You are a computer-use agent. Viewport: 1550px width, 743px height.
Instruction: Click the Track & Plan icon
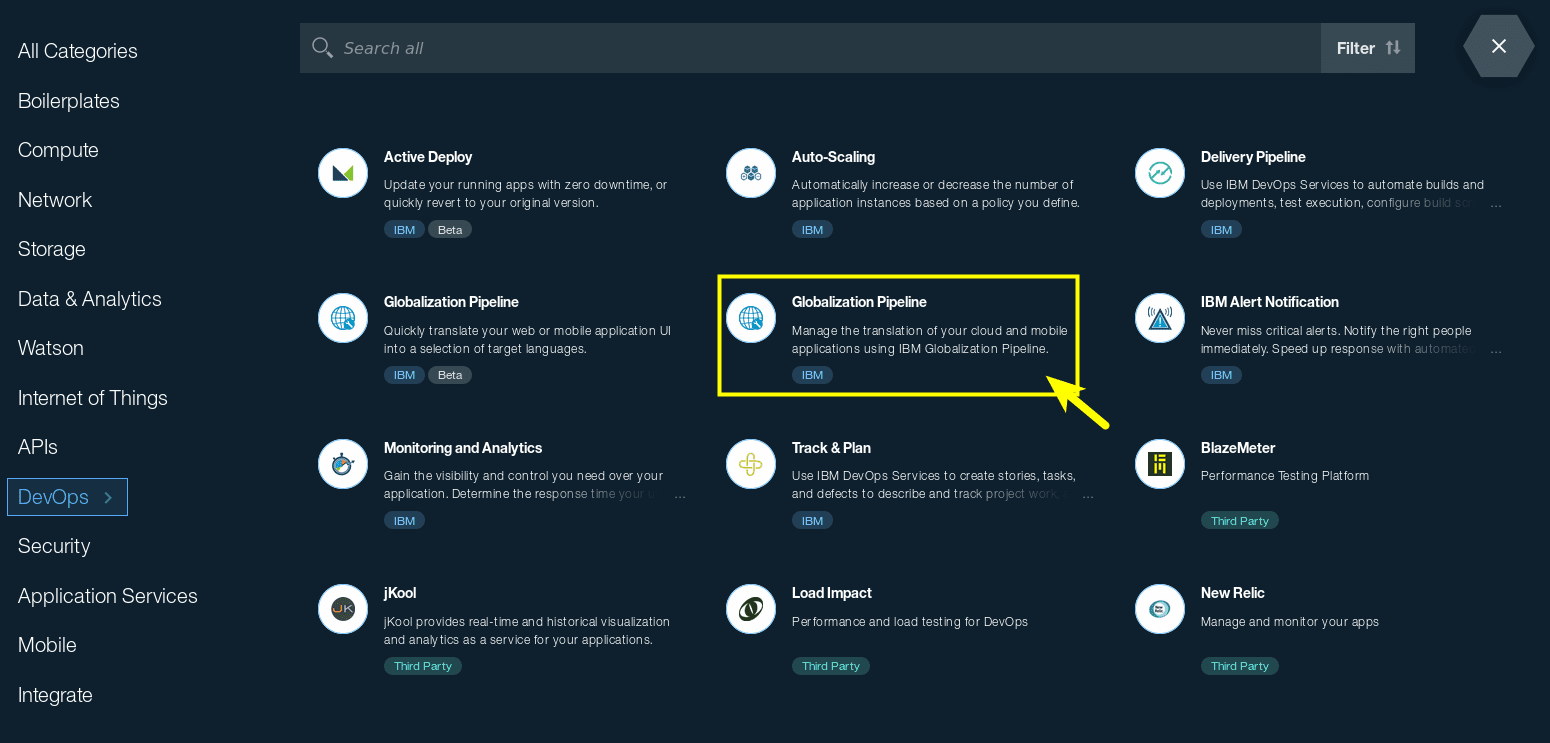(751, 464)
